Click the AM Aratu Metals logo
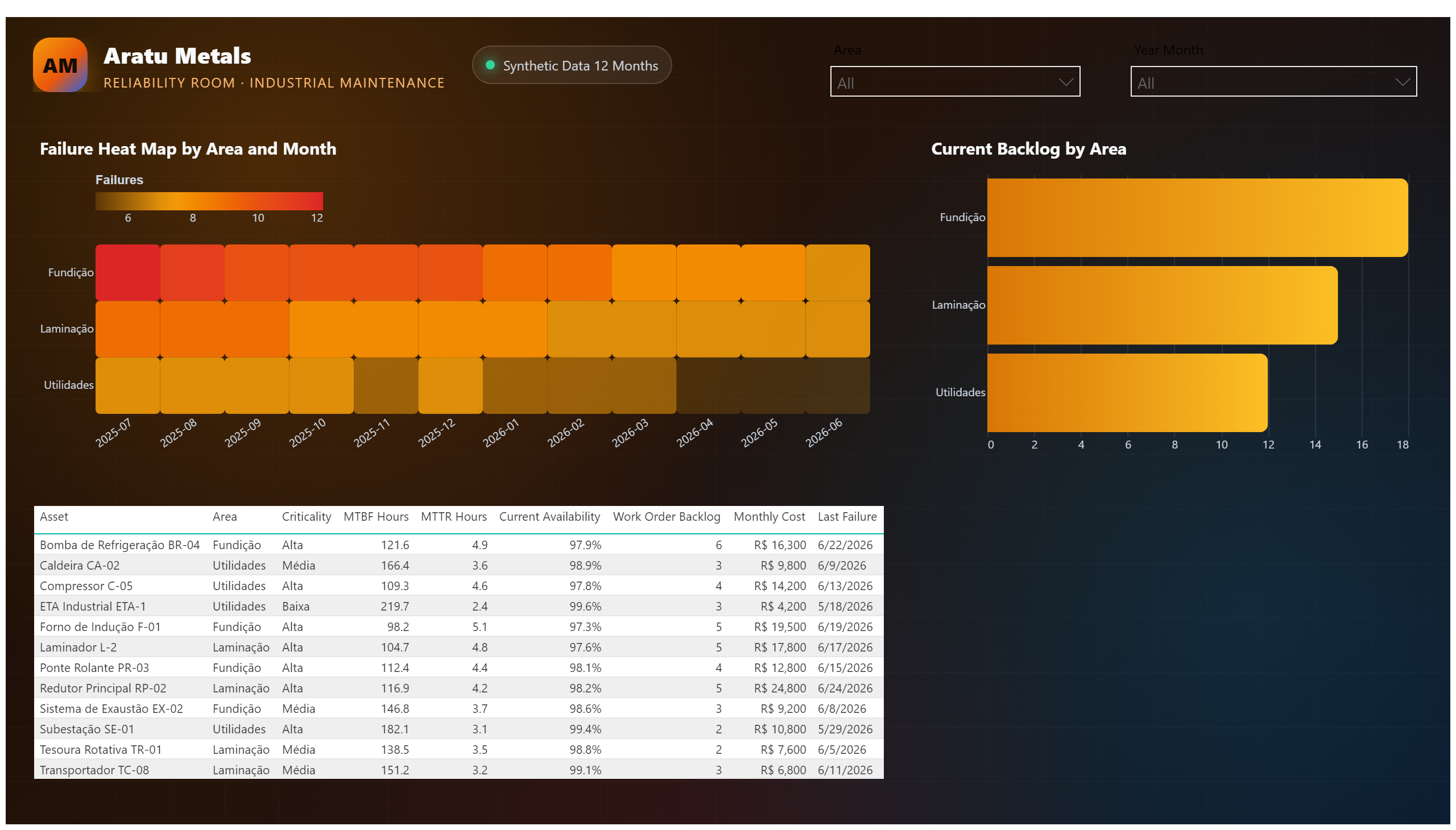The width and height of the screenshot is (1456, 830). pos(60,65)
